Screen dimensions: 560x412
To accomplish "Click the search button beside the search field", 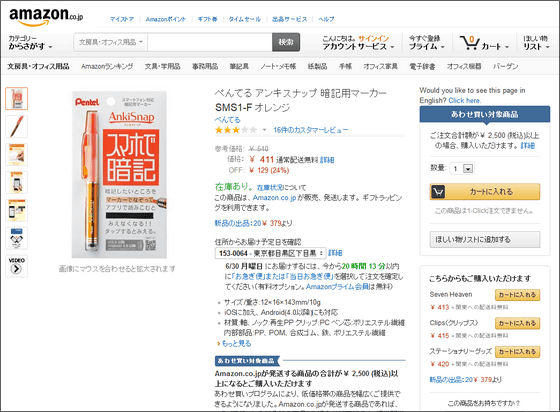I will [x=286, y=42].
